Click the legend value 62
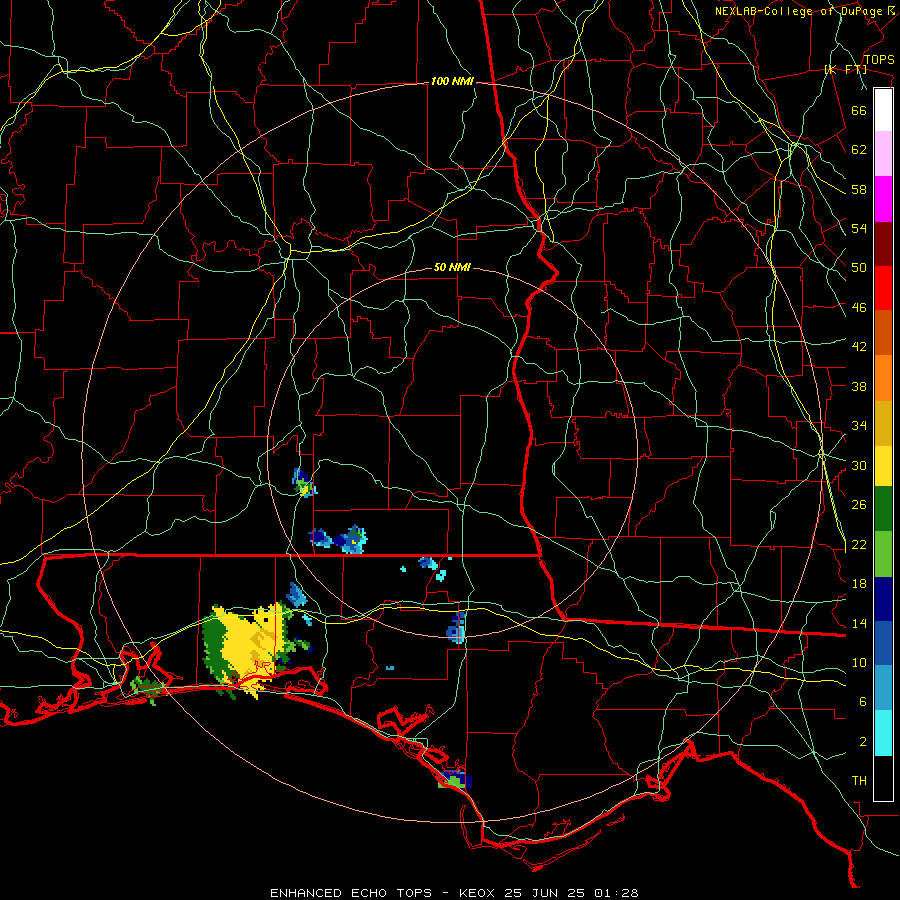900x900 pixels. [859, 150]
